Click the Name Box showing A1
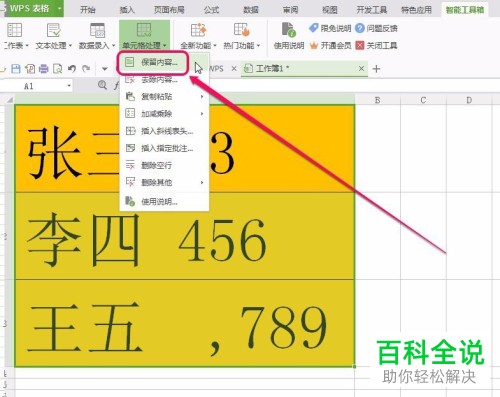Screen dimensions: 500x397 (33, 86)
